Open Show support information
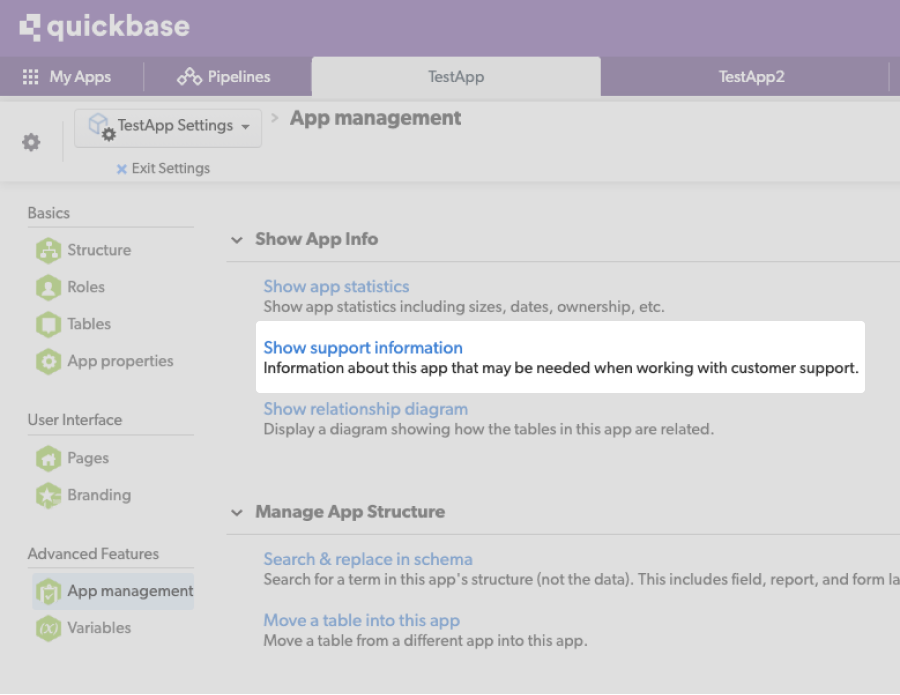Screen dimensions: 900x695 pos(363,347)
